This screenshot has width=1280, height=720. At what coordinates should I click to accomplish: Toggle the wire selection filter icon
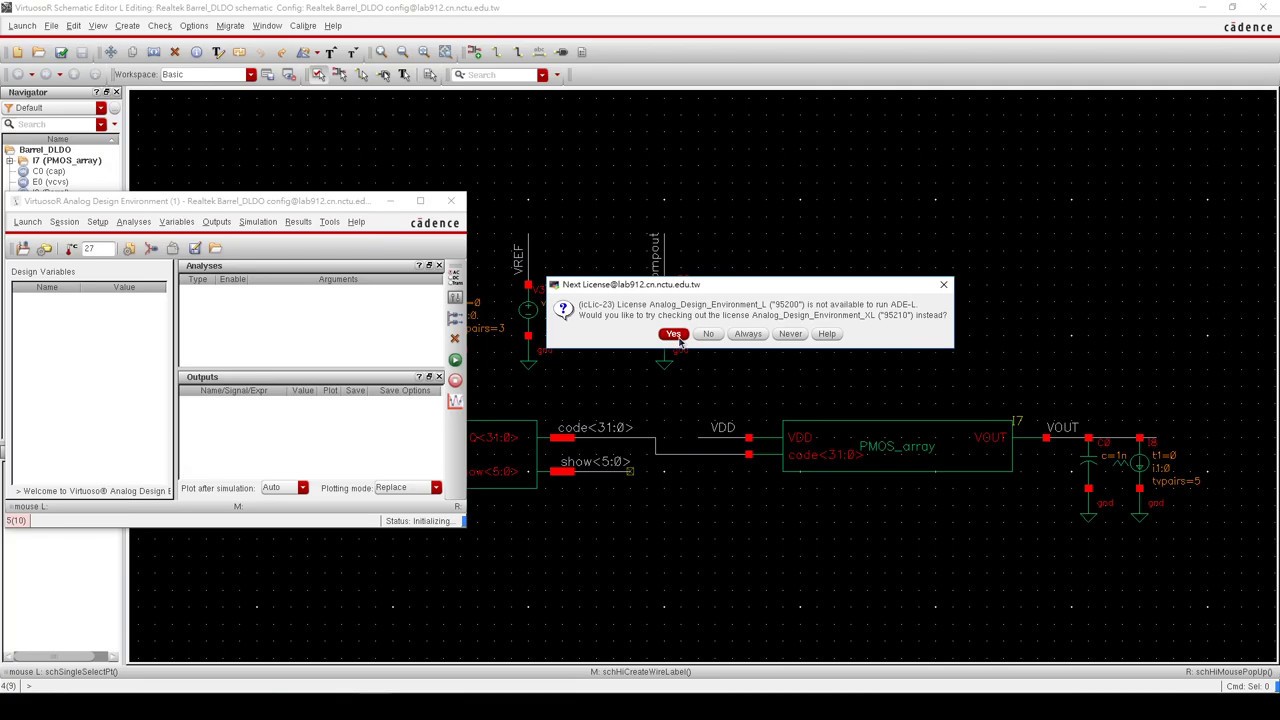tap(361, 75)
